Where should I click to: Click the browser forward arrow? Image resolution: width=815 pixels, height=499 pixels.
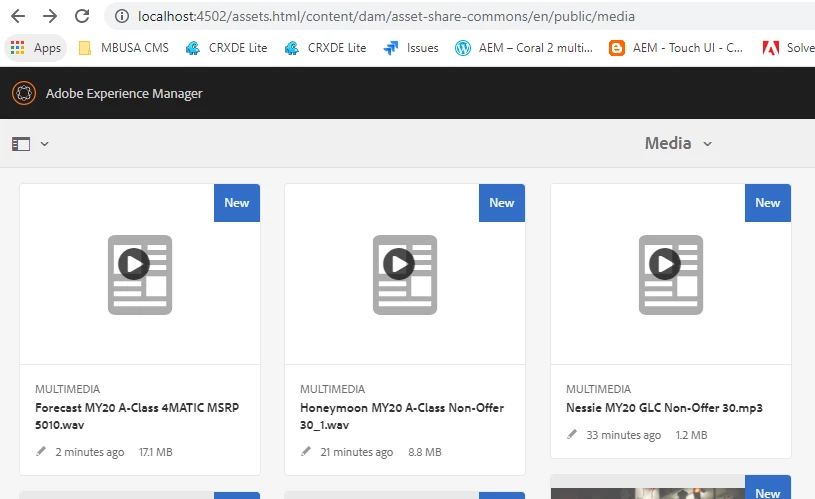click(50, 16)
